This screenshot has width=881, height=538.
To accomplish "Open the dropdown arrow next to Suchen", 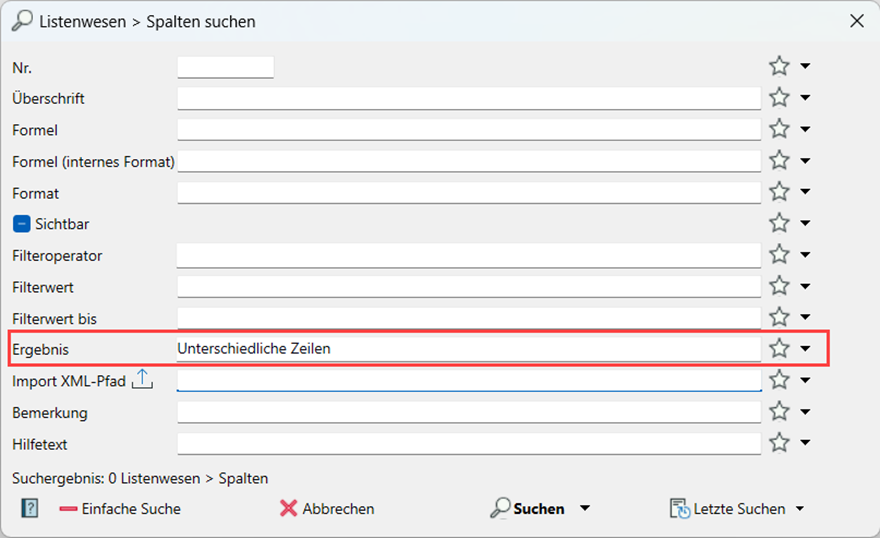I will point(585,509).
